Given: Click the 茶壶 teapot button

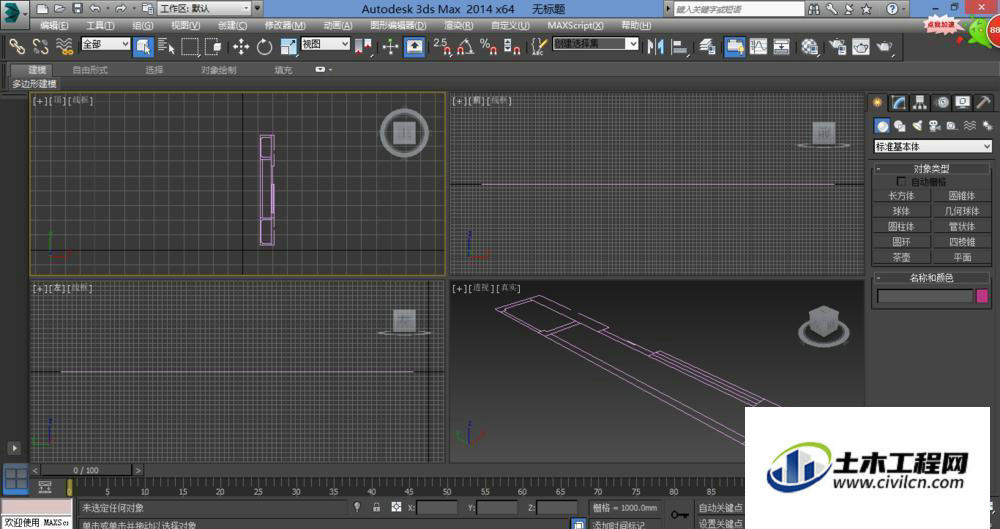Looking at the screenshot, I should click(901, 257).
